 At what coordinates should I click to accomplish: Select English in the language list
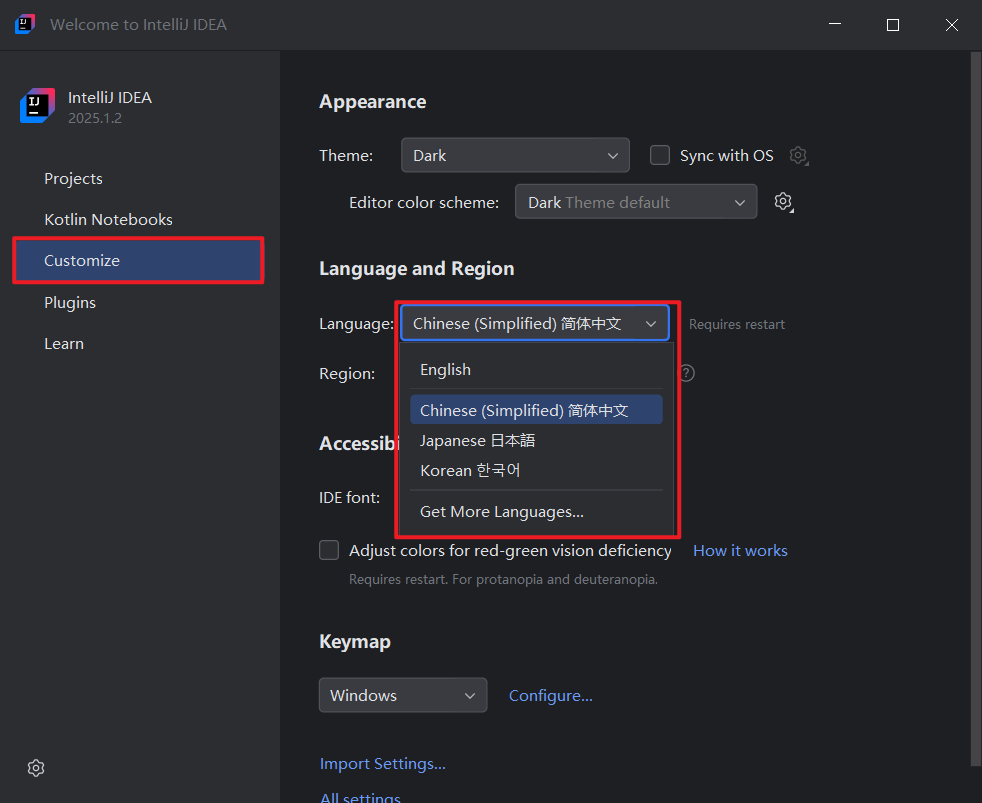click(536, 370)
